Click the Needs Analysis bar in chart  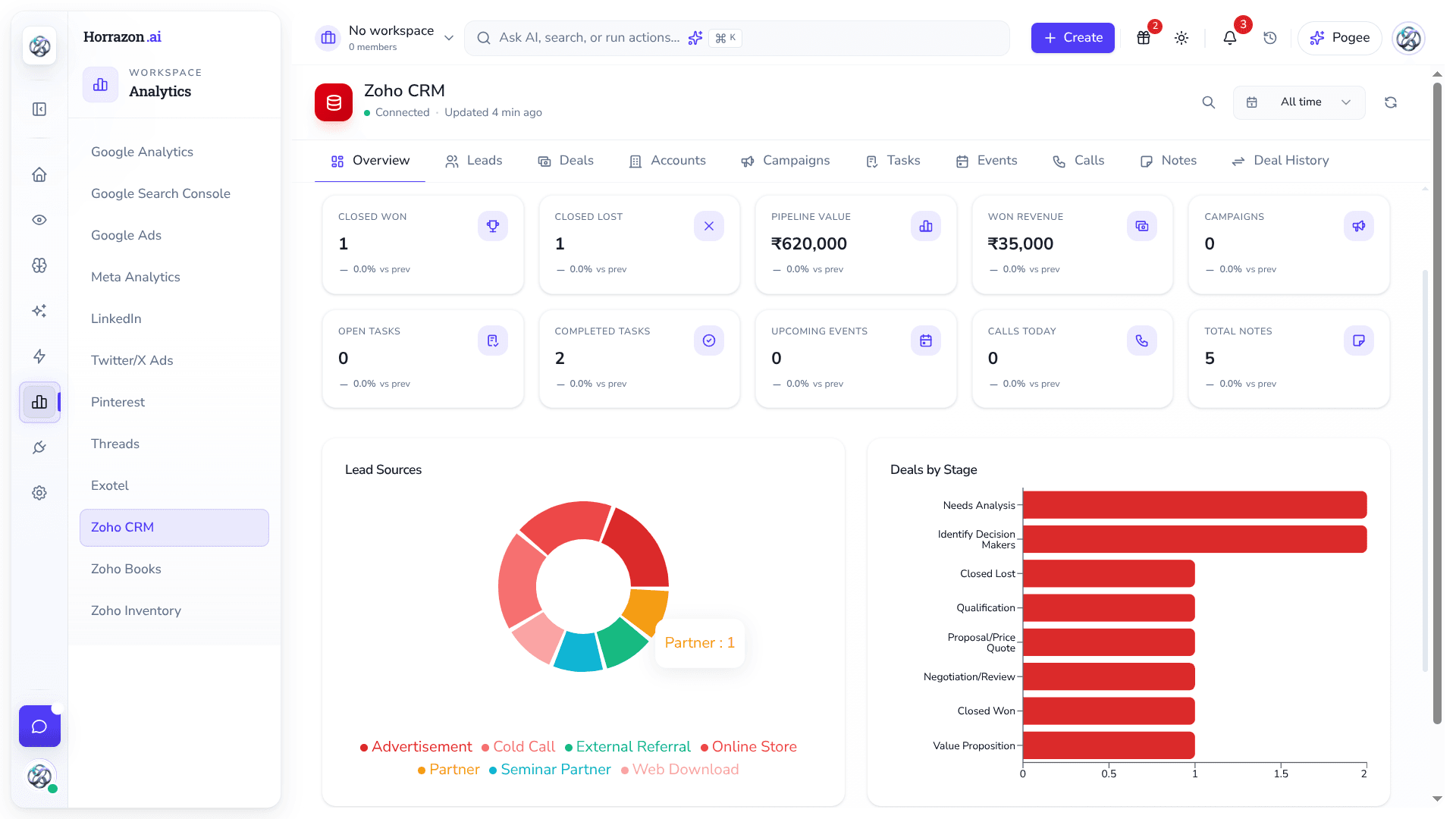[x=1194, y=505]
